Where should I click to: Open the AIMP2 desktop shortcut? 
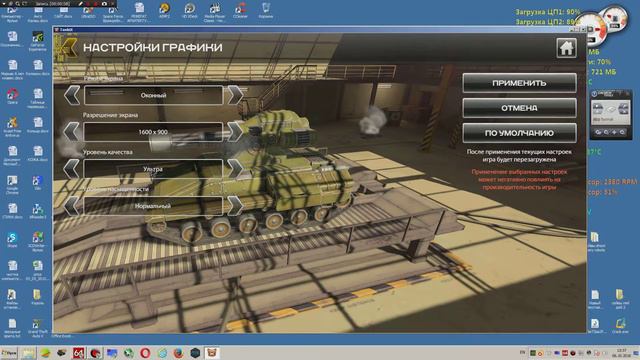pyautogui.click(x=164, y=10)
